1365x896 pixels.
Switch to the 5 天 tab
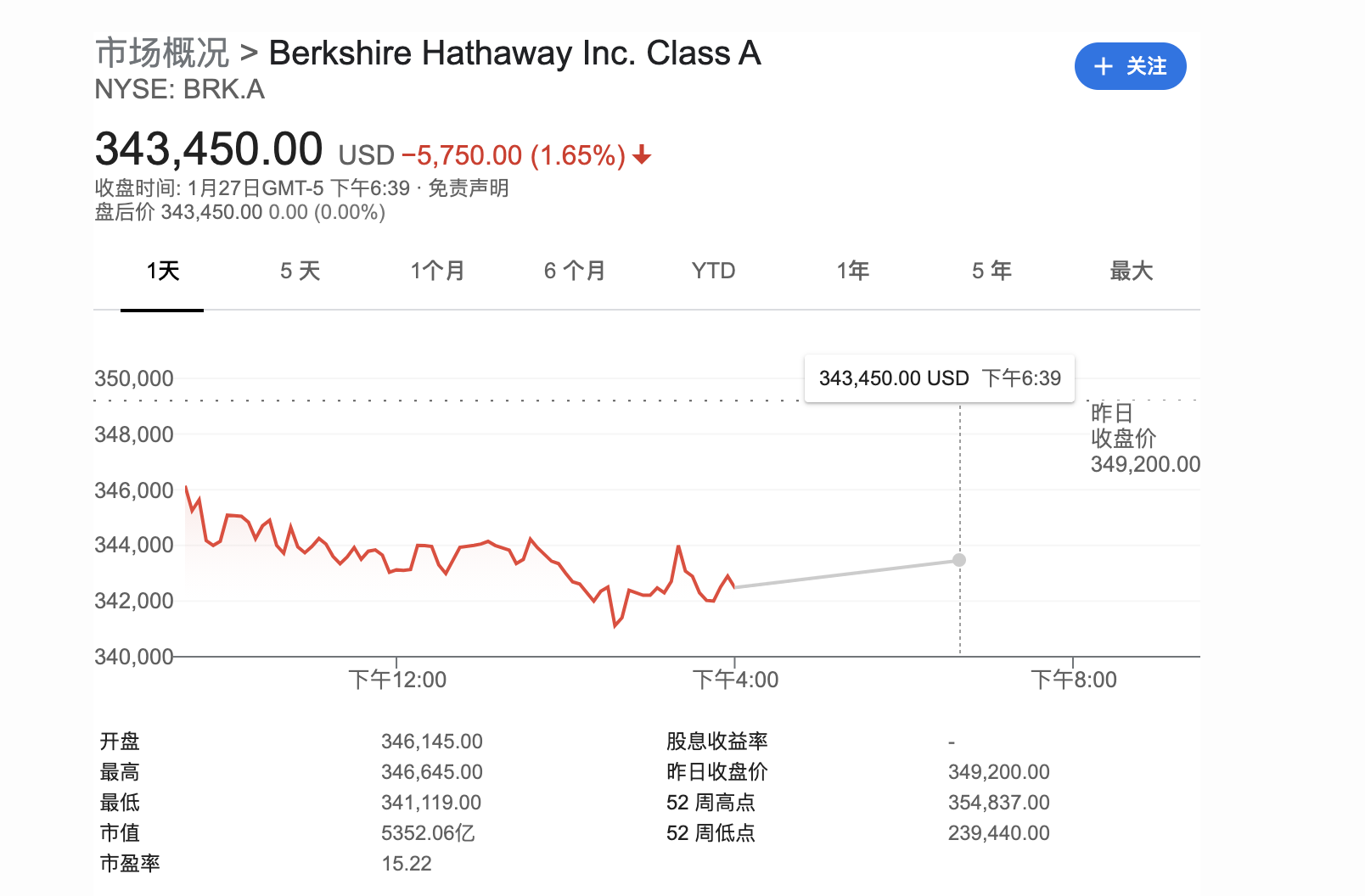pos(300,272)
